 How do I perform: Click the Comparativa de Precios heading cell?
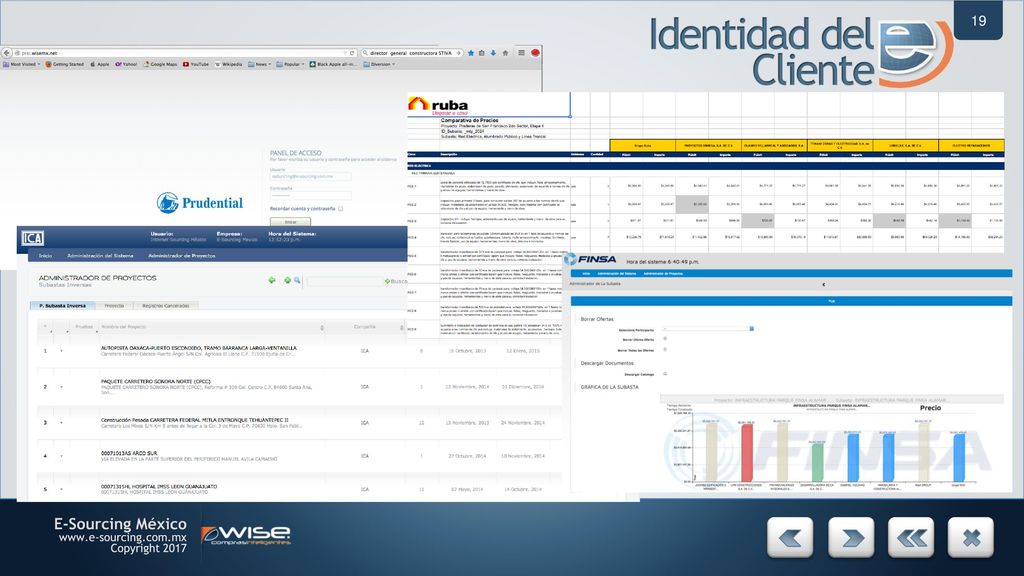[470, 120]
